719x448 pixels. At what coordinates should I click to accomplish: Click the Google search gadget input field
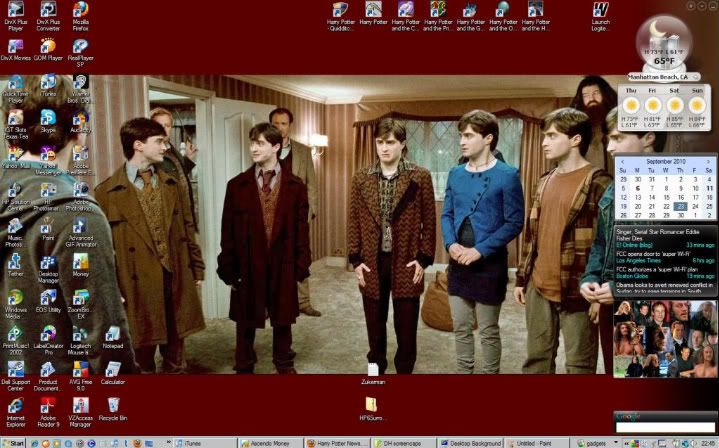coord(665,427)
